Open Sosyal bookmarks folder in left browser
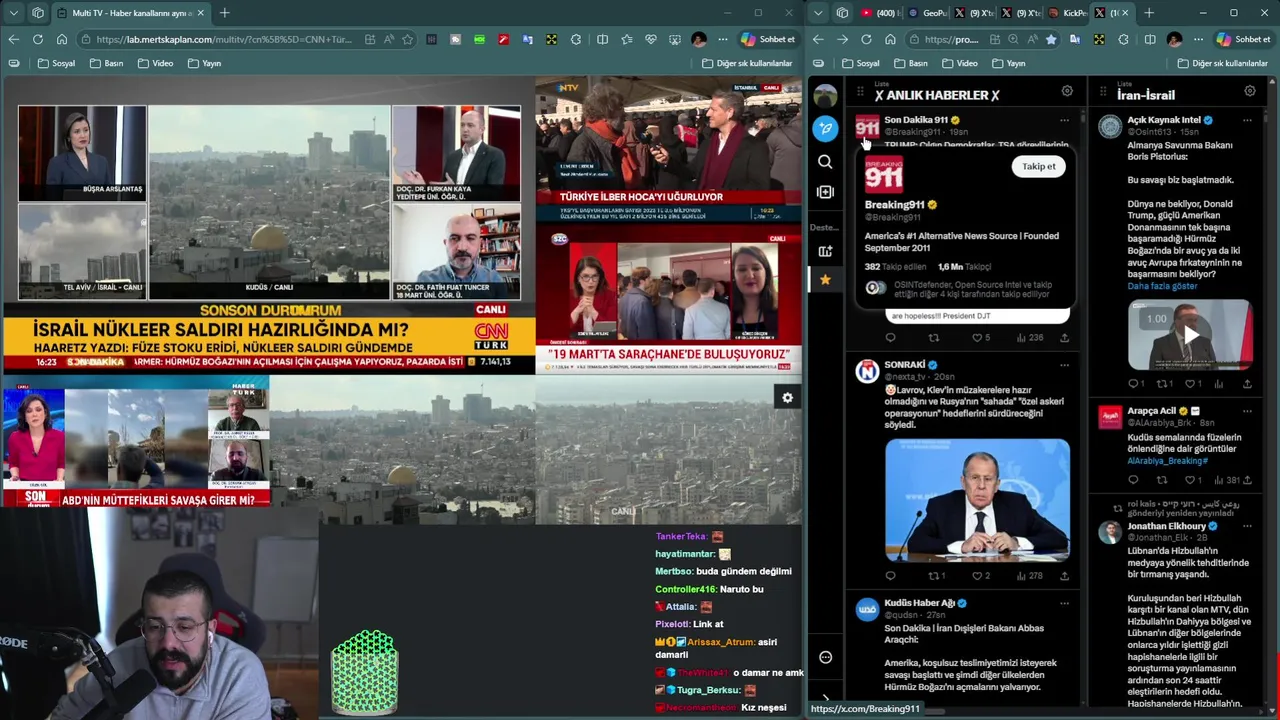Screen dimensions: 1280x720 point(57,63)
